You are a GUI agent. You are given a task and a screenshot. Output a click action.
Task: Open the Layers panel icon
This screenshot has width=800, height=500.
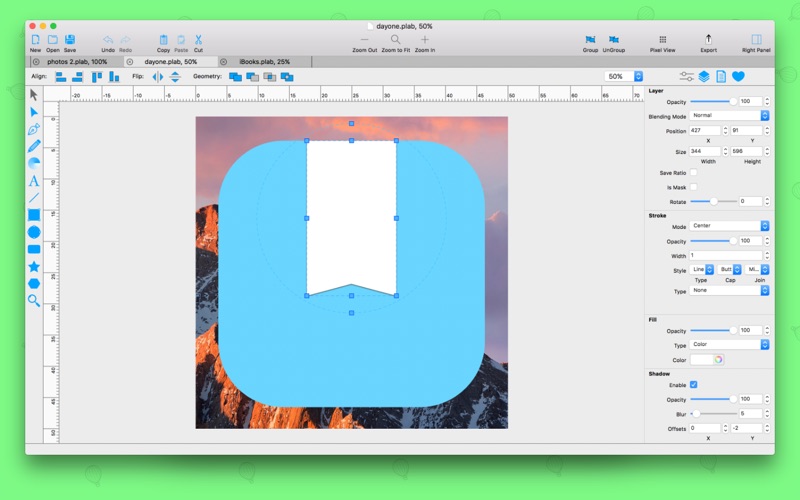(704, 76)
